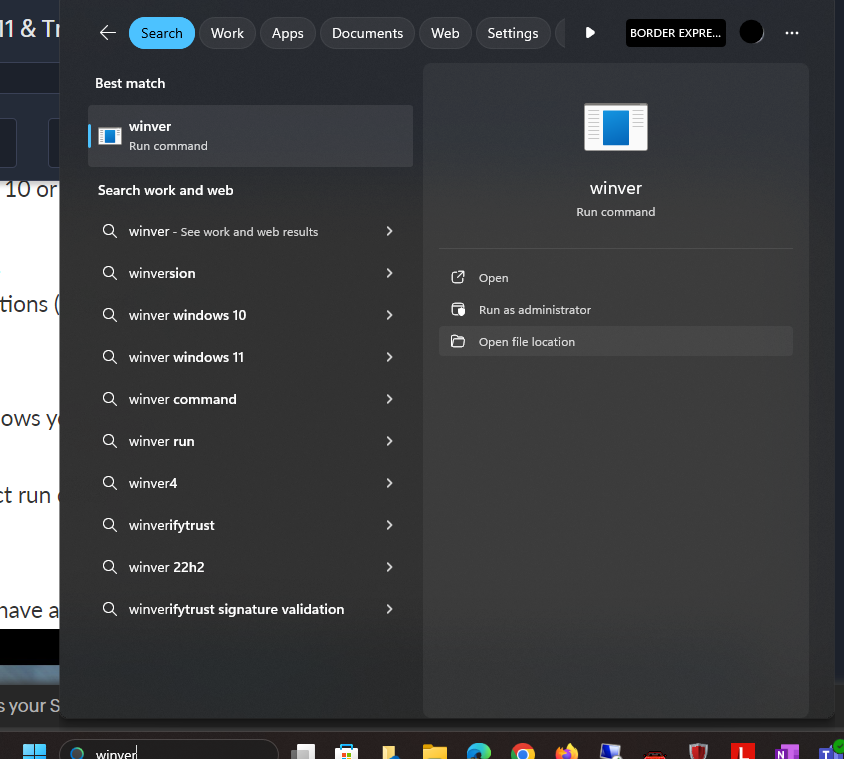Switch to the Settings filter tab

tap(512, 33)
